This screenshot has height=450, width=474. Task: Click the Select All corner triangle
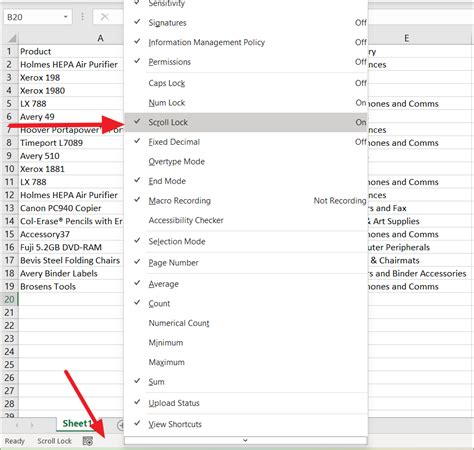(12, 38)
